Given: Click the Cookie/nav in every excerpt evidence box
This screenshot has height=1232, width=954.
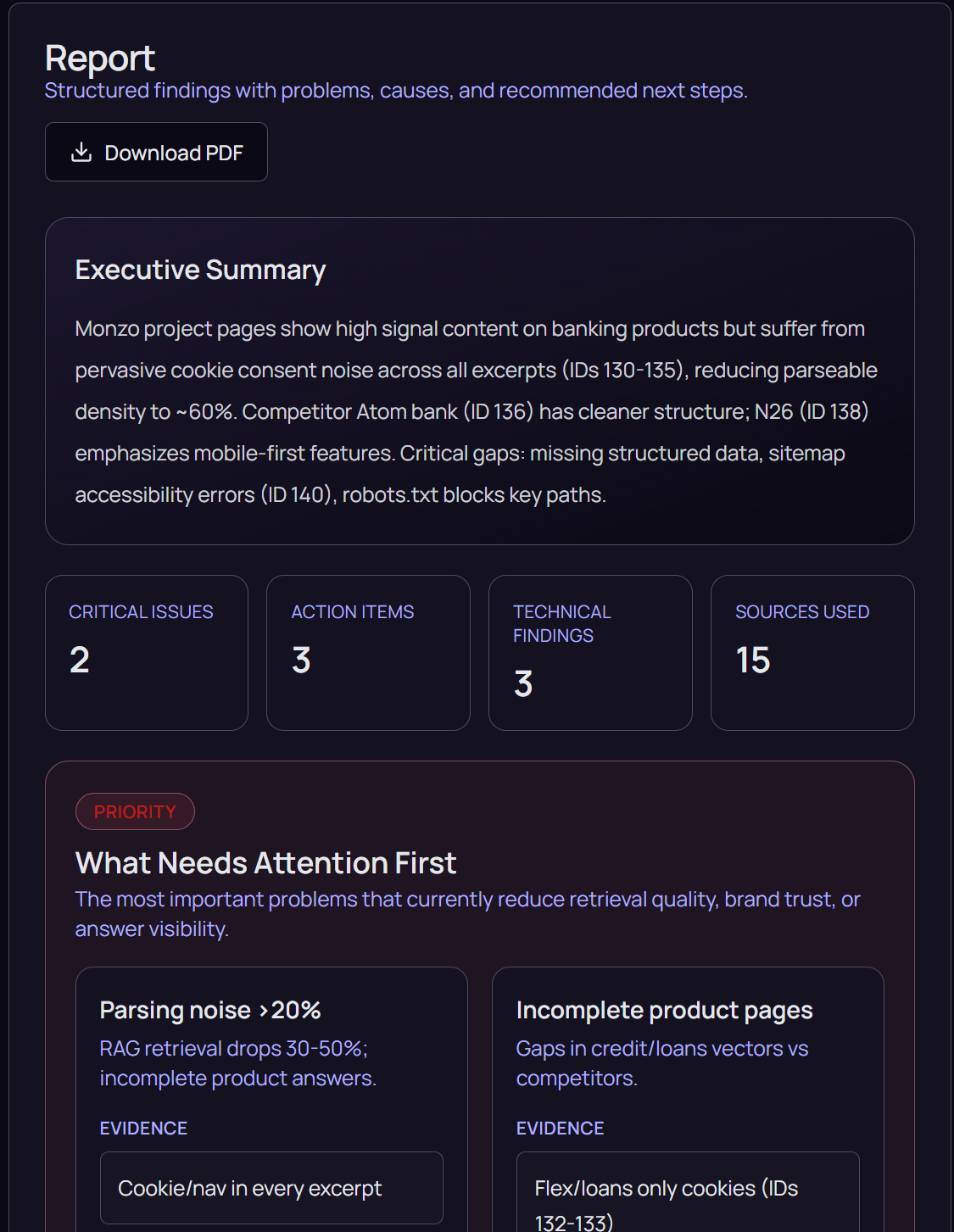Looking at the screenshot, I should (x=271, y=1188).
